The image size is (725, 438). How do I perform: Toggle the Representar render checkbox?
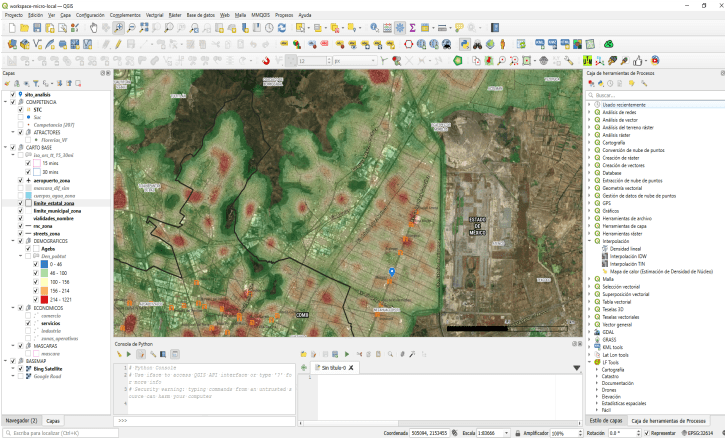pos(647,433)
